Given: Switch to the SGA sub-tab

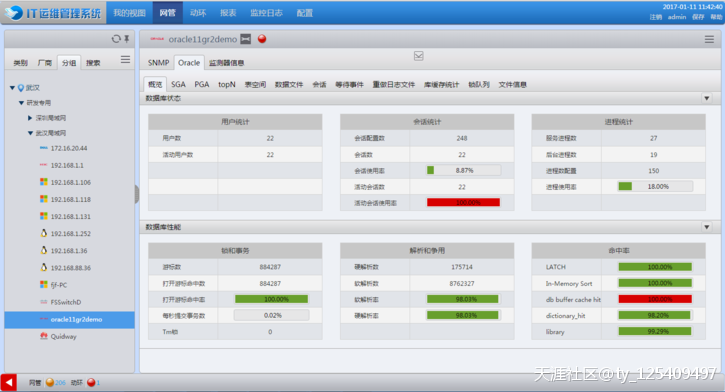Looking at the screenshot, I should (x=178, y=85).
